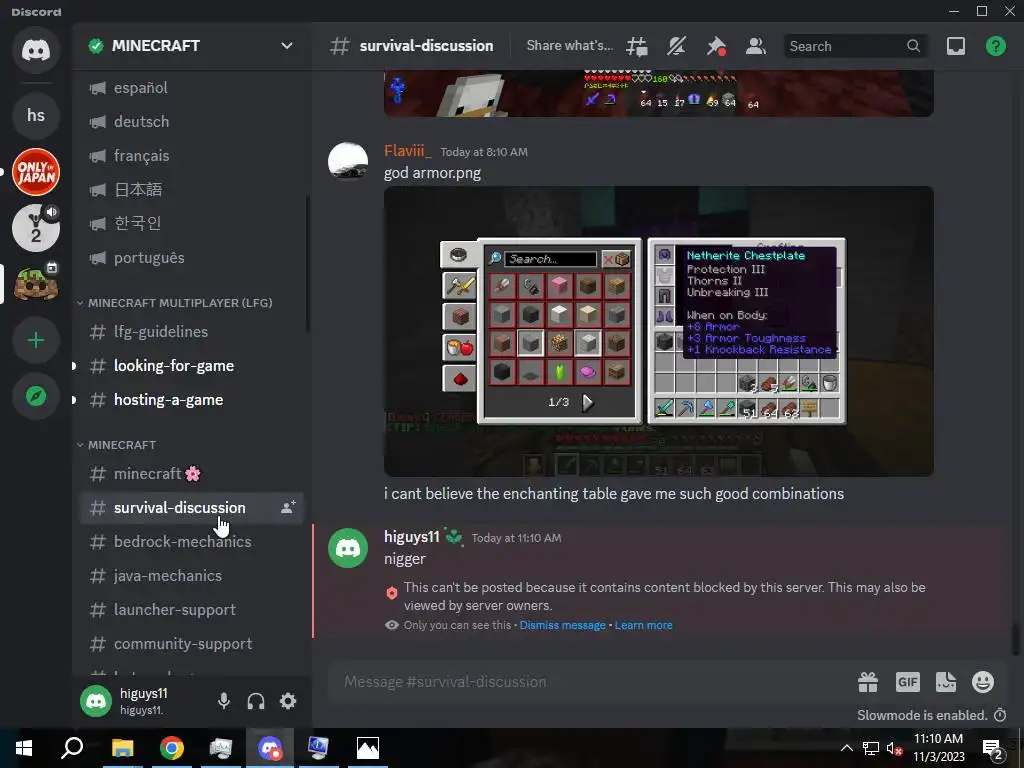The height and width of the screenshot is (768, 1024).
Task: Open File Explorer on the taskbar
Action: (x=122, y=748)
